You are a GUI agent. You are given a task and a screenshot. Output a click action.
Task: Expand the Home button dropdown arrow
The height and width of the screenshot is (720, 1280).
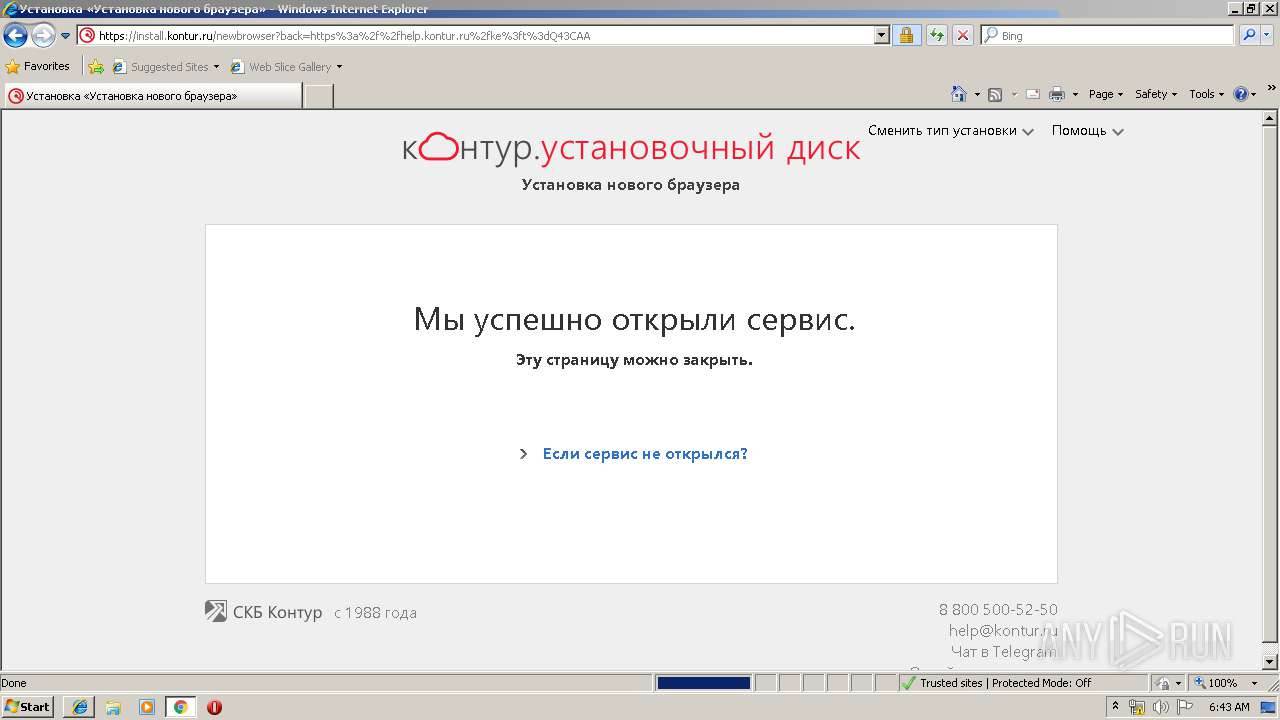point(977,94)
